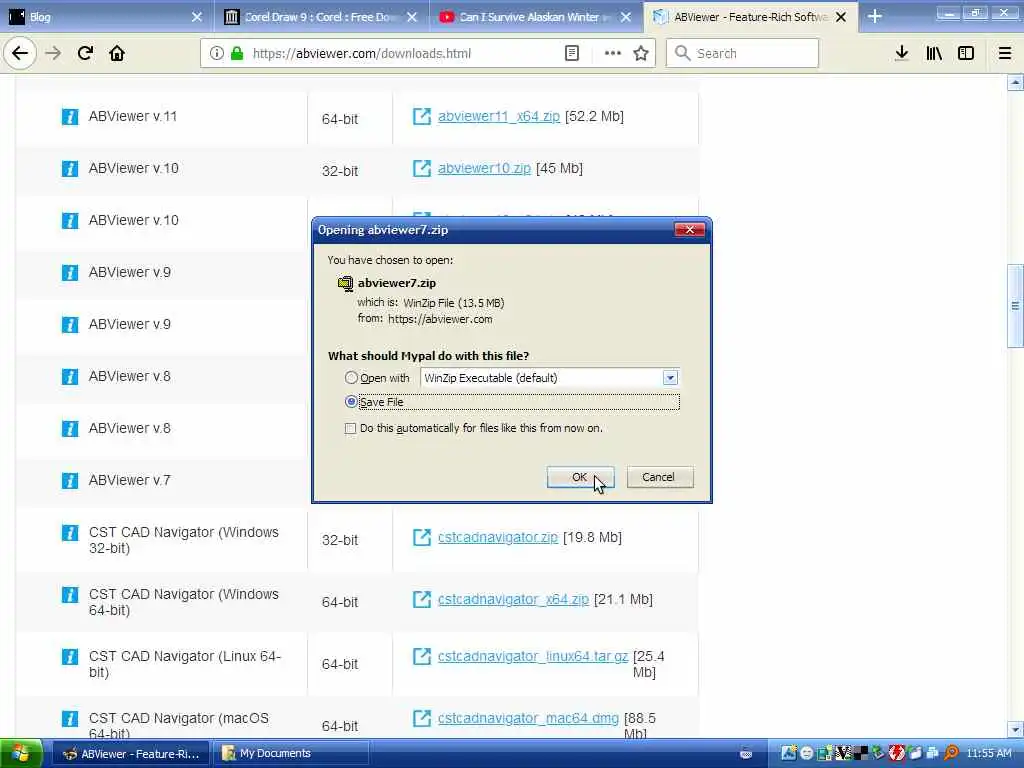Image resolution: width=1024 pixels, height=768 pixels.
Task: Open the library bookshelf icon
Action: [x=934, y=53]
